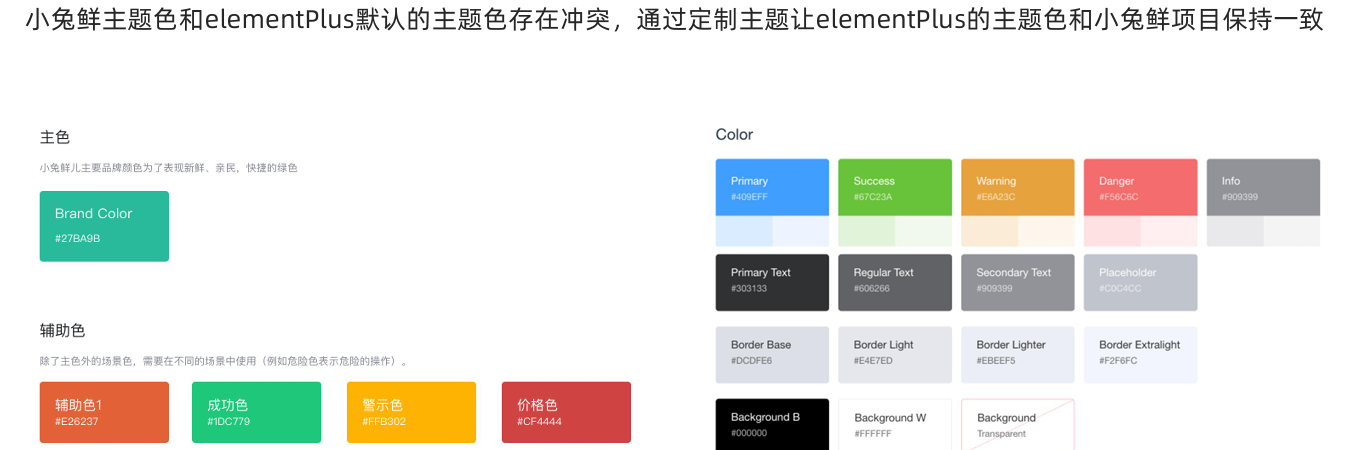
Task: Click the Regular Text #606266 swatch
Action: (x=895, y=282)
